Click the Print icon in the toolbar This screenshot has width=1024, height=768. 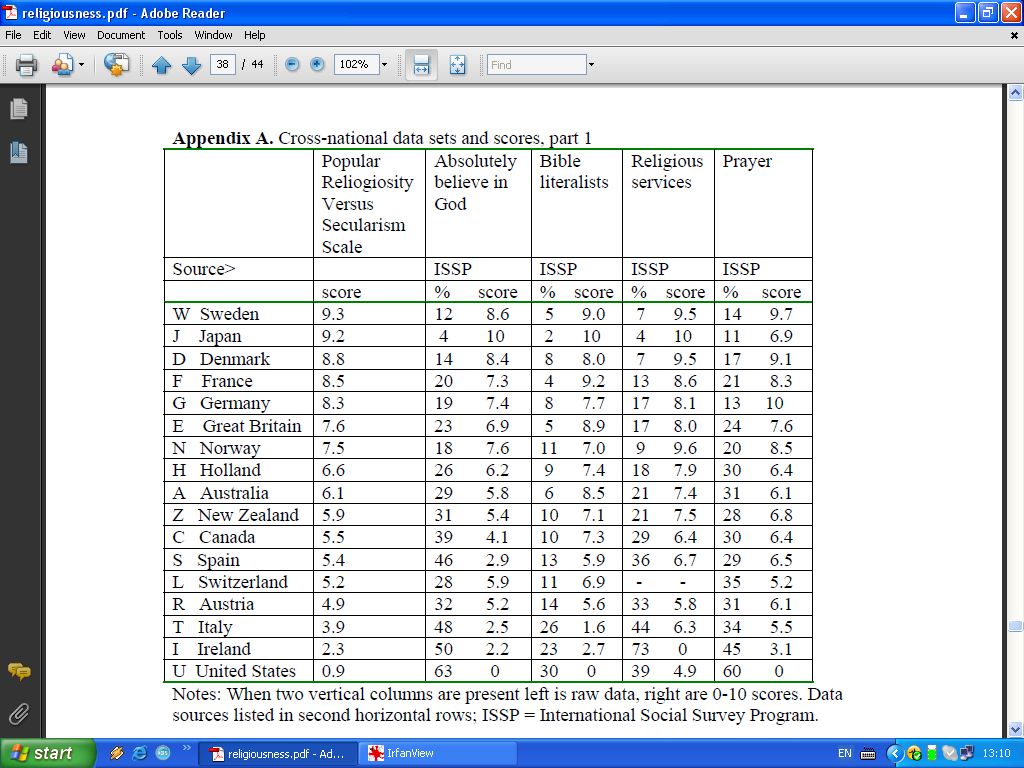(x=26, y=65)
